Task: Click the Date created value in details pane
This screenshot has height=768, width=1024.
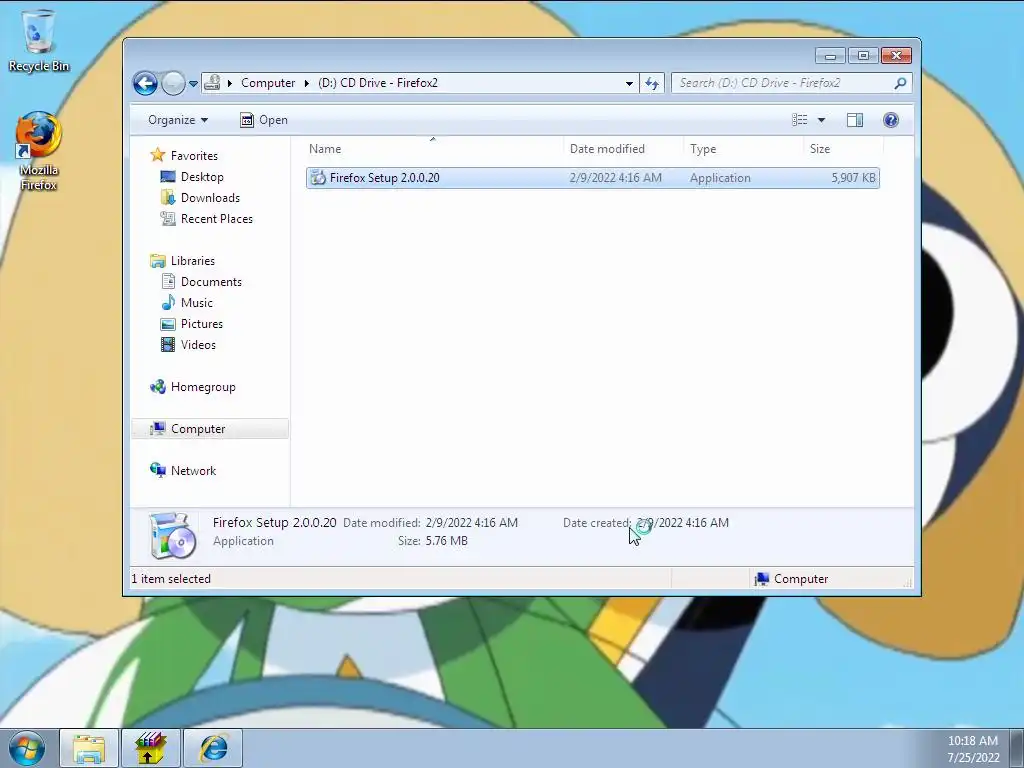Action: click(682, 522)
